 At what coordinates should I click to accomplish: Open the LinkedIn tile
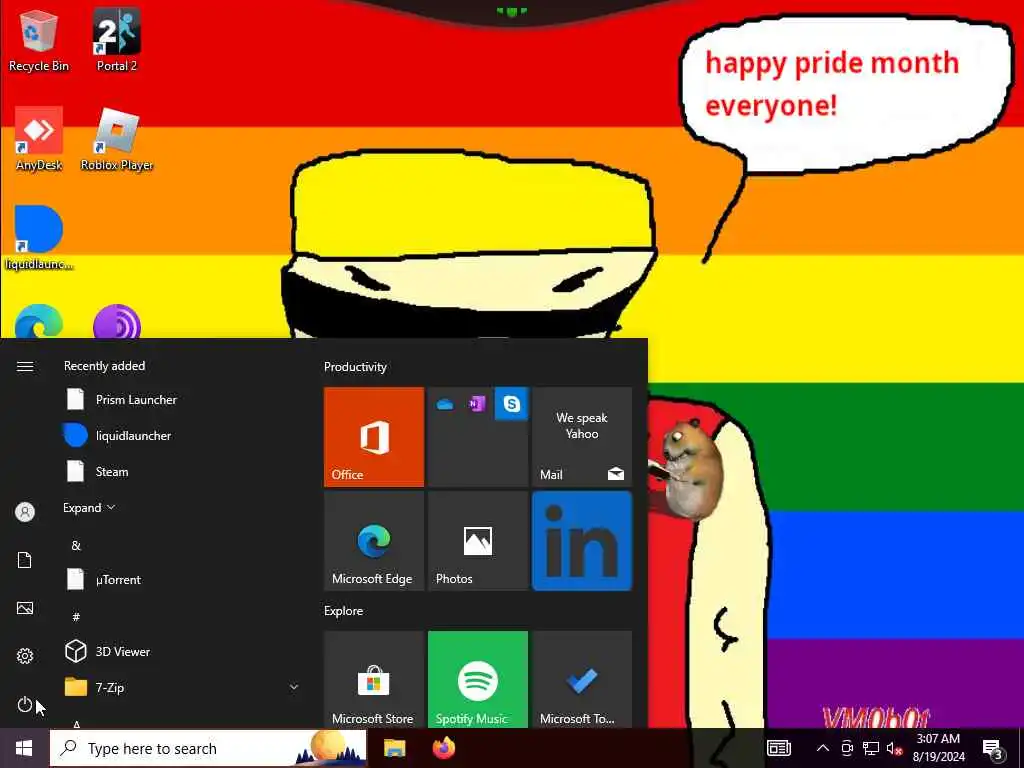click(x=582, y=541)
